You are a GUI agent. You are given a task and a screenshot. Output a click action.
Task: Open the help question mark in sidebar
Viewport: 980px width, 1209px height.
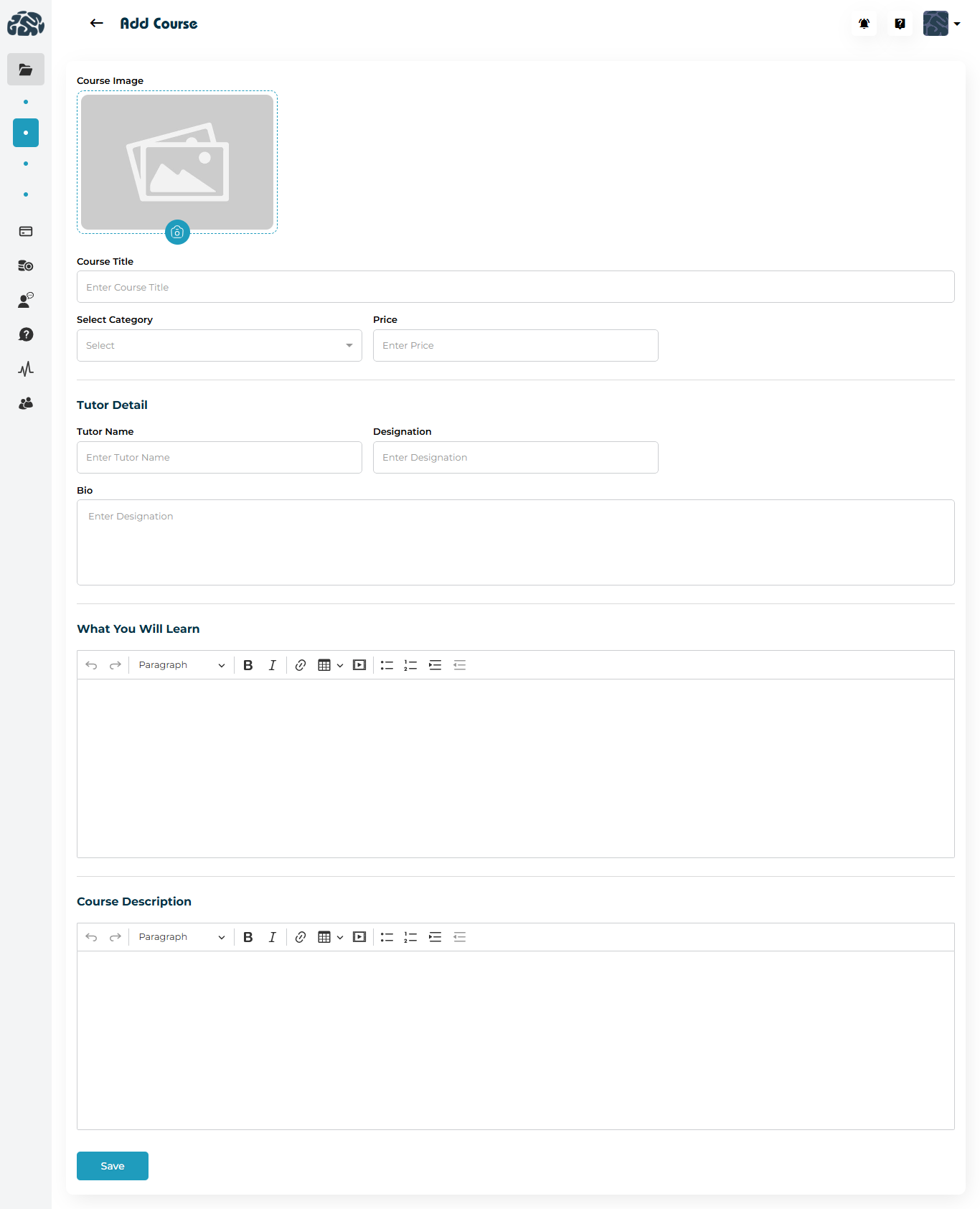pos(26,334)
